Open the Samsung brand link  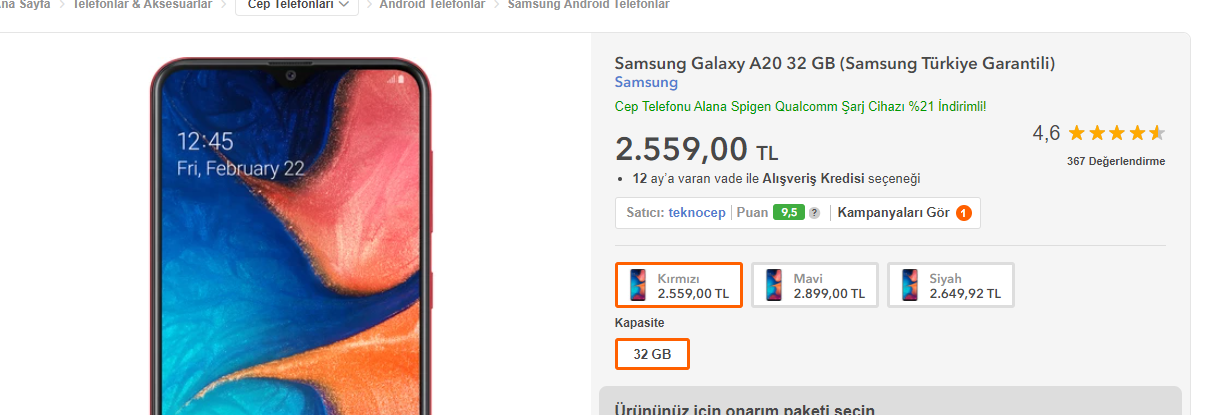coord(646,83)
